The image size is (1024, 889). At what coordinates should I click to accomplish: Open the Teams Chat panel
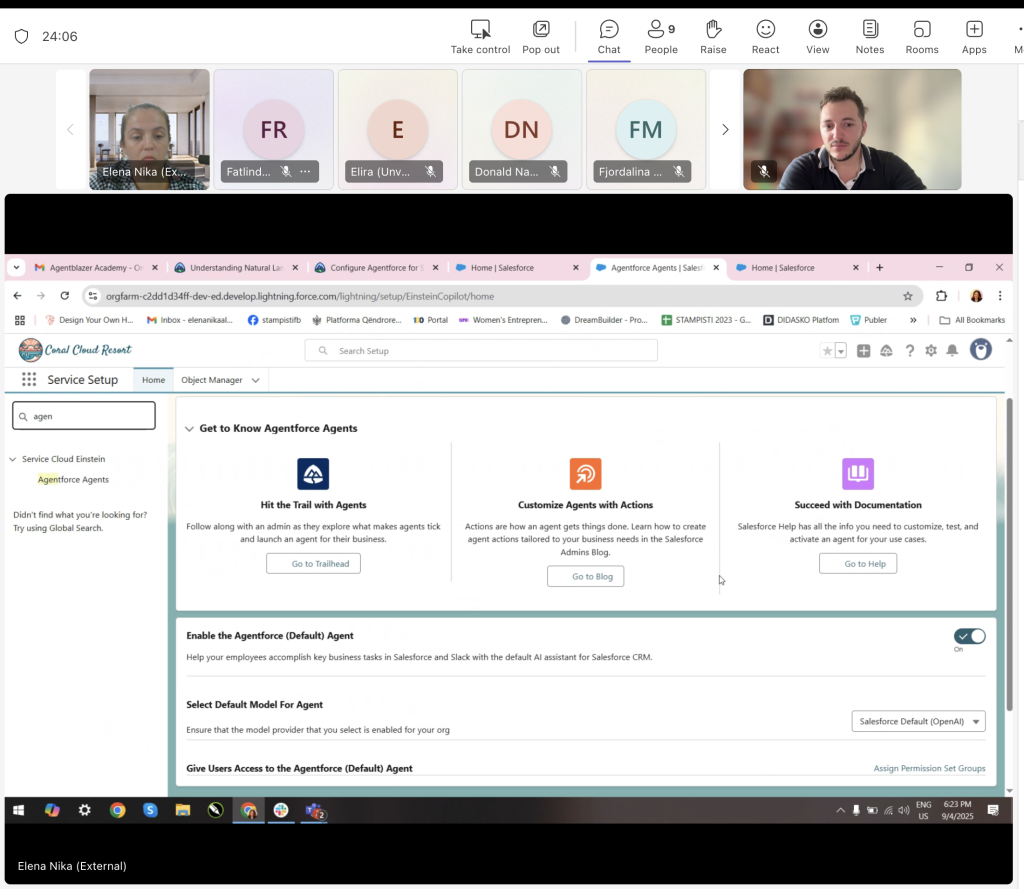(x=608, y=37)
